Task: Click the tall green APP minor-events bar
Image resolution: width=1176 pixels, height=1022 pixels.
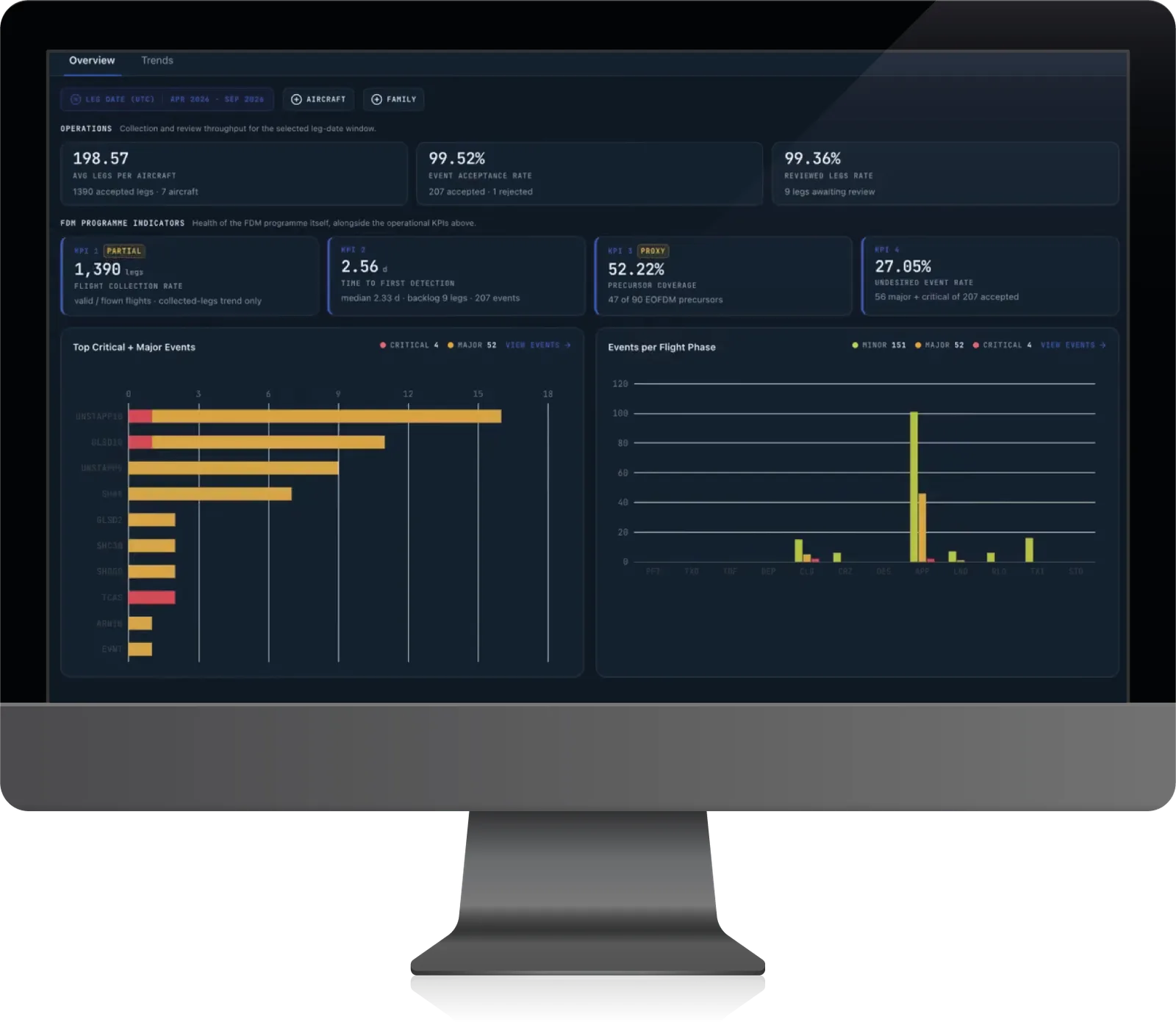Action: coord(914,487)
